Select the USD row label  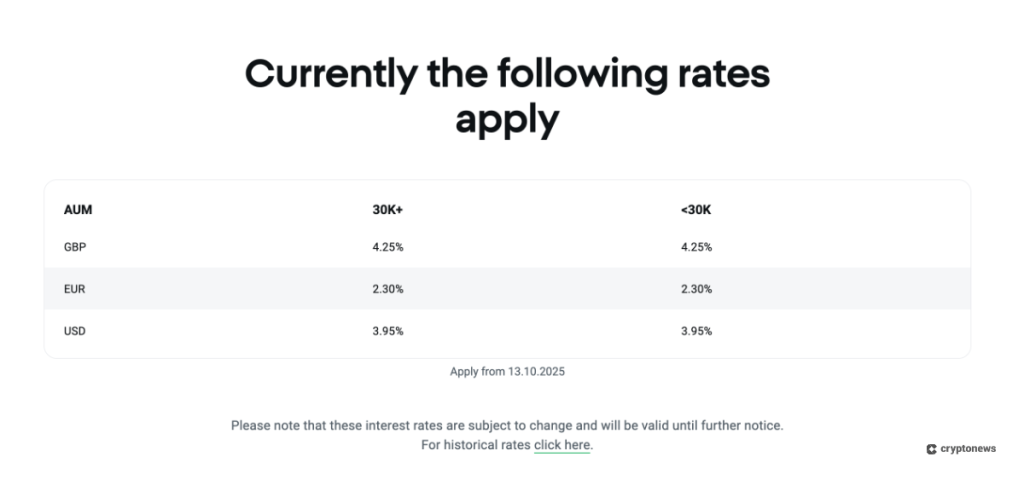75,331
